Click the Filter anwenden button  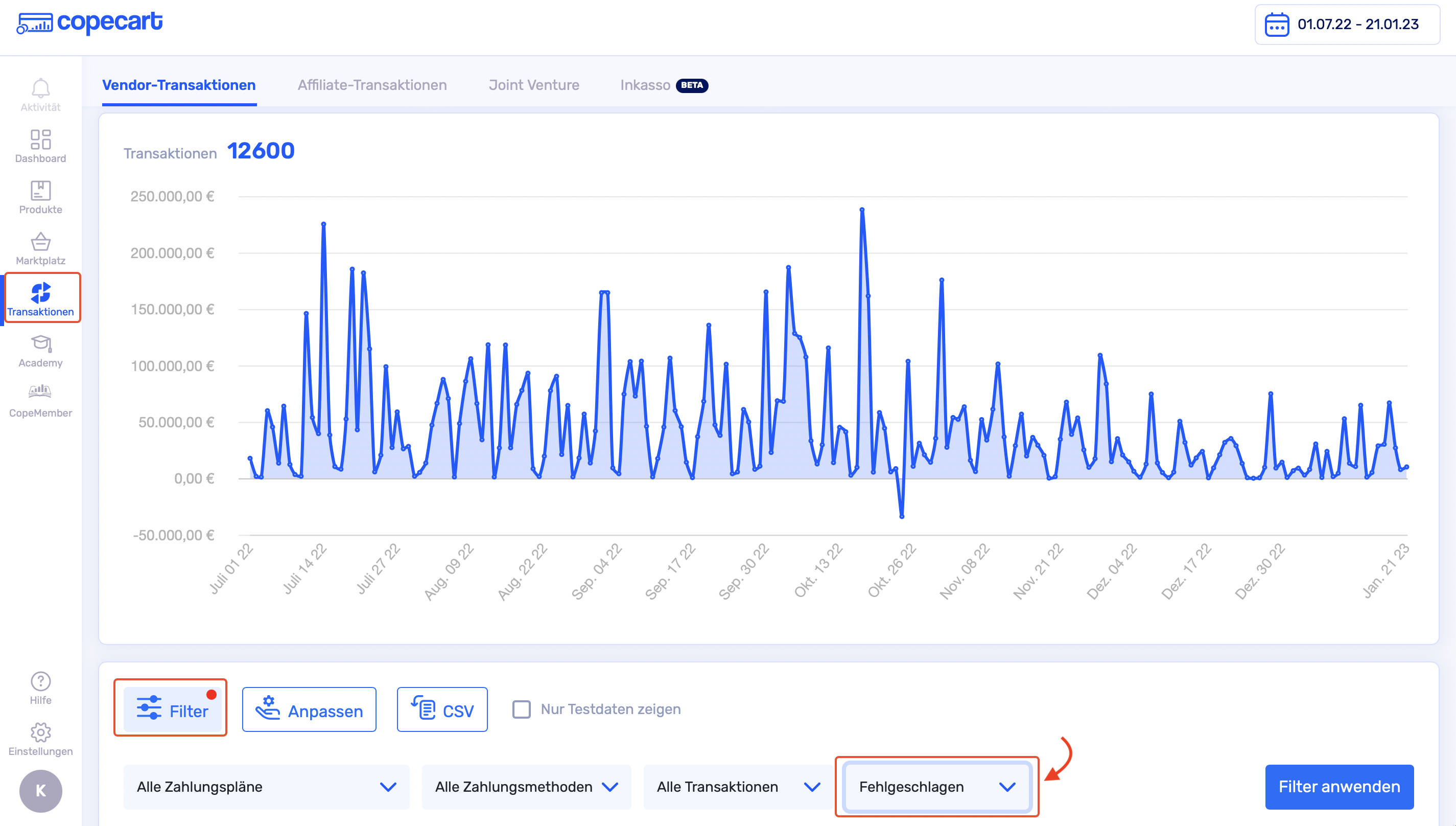tap(1338, 787)
